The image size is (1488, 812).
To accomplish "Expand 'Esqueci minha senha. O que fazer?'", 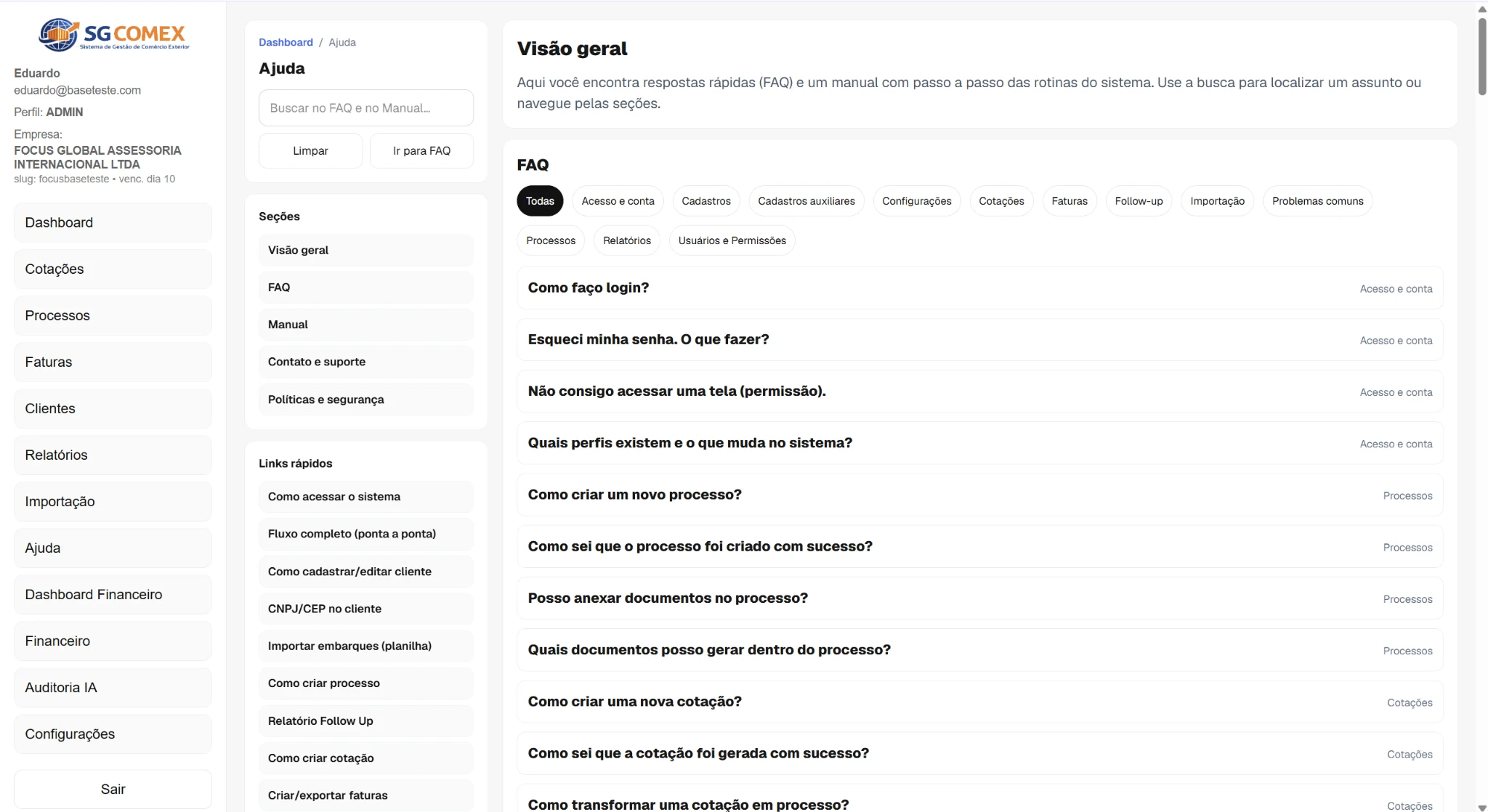I will point(979,340).
